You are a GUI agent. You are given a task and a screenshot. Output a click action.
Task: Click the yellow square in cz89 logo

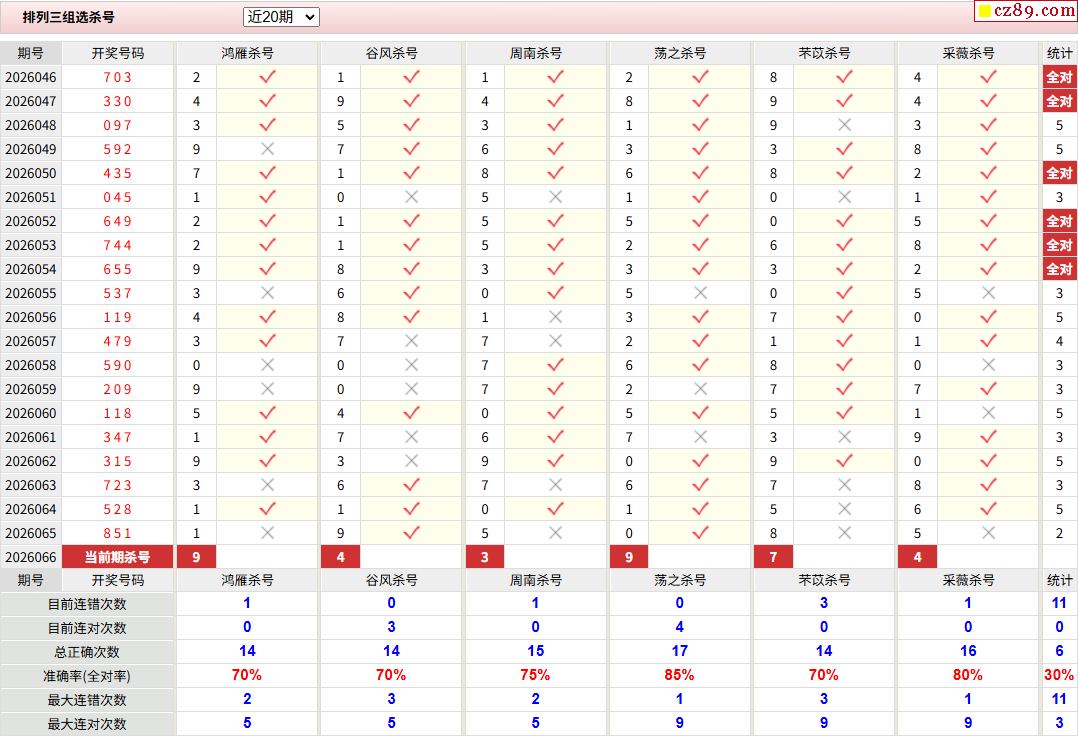pos(984,12)
